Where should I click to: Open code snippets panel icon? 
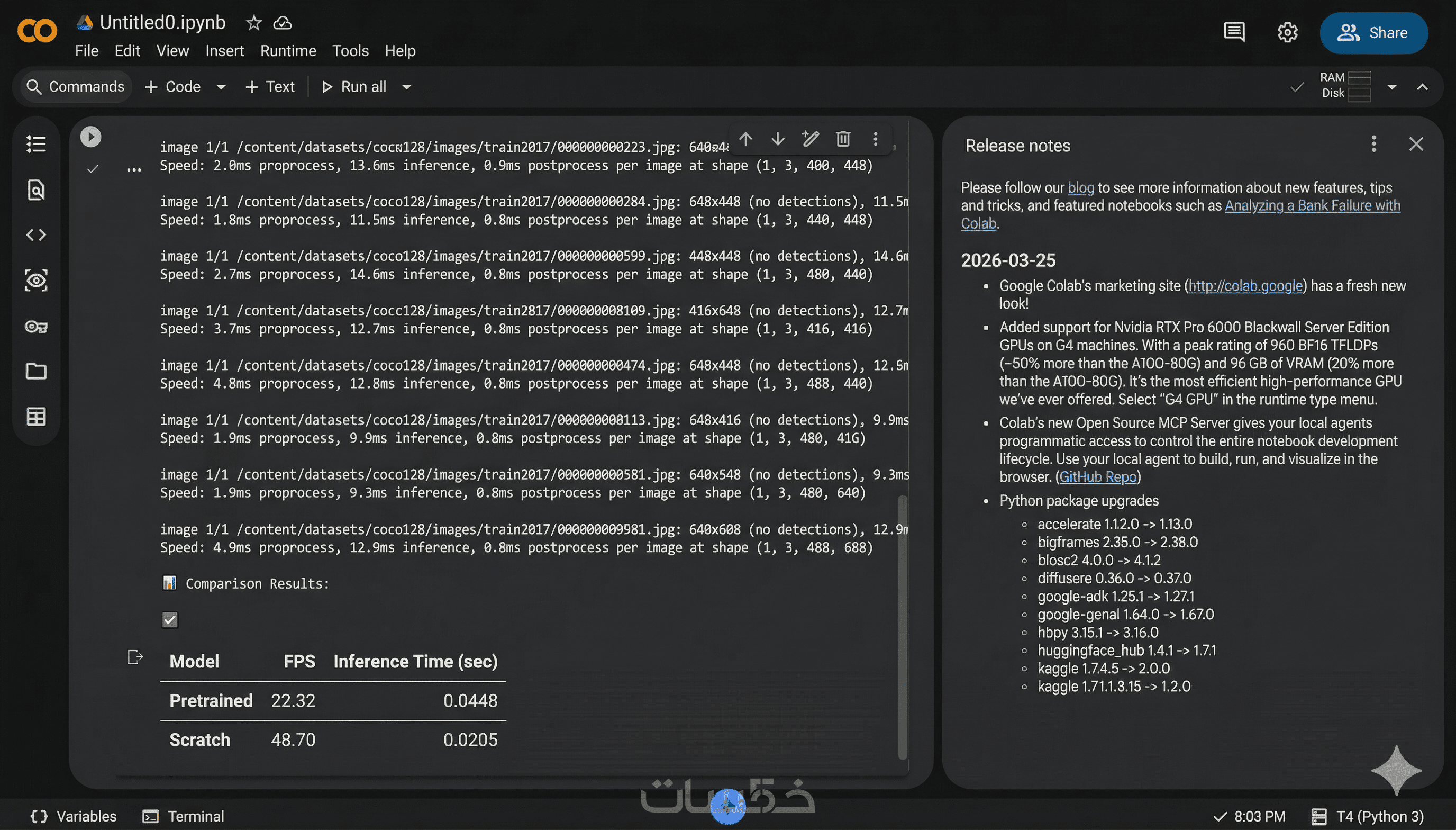[36, 235]
